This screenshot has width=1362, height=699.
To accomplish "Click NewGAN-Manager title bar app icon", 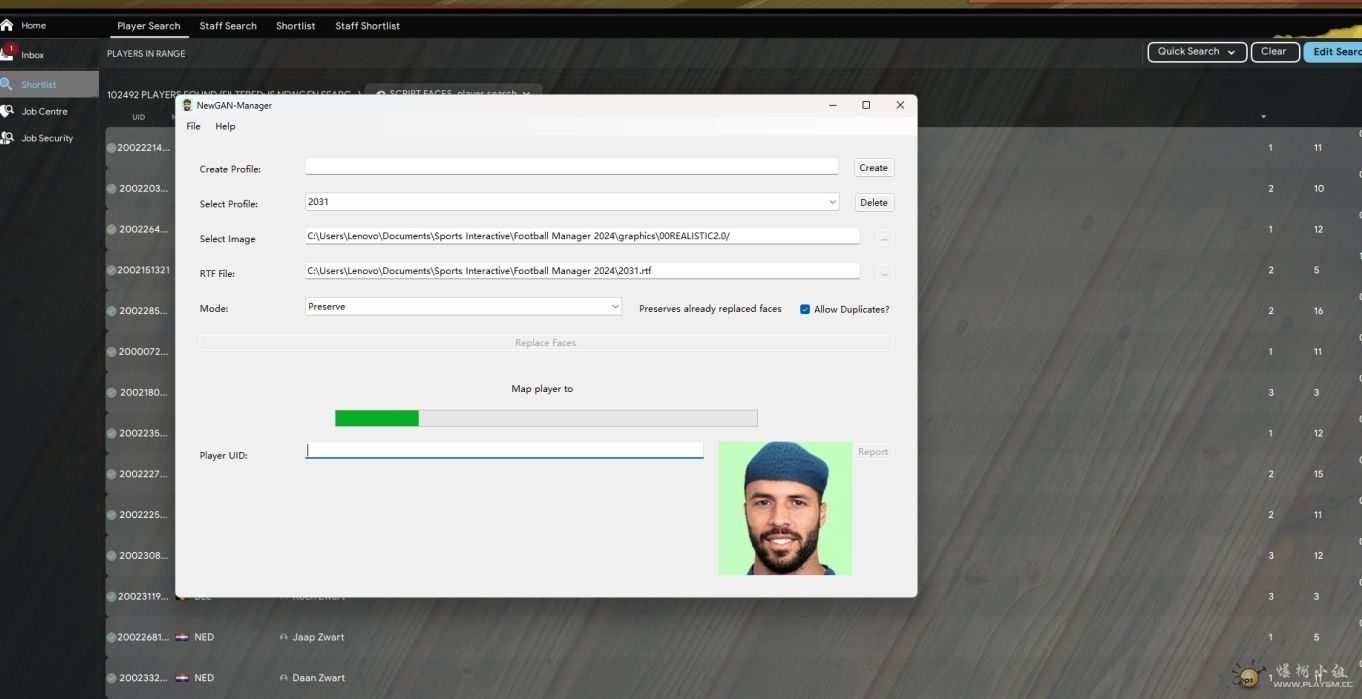I will (187, 105).
